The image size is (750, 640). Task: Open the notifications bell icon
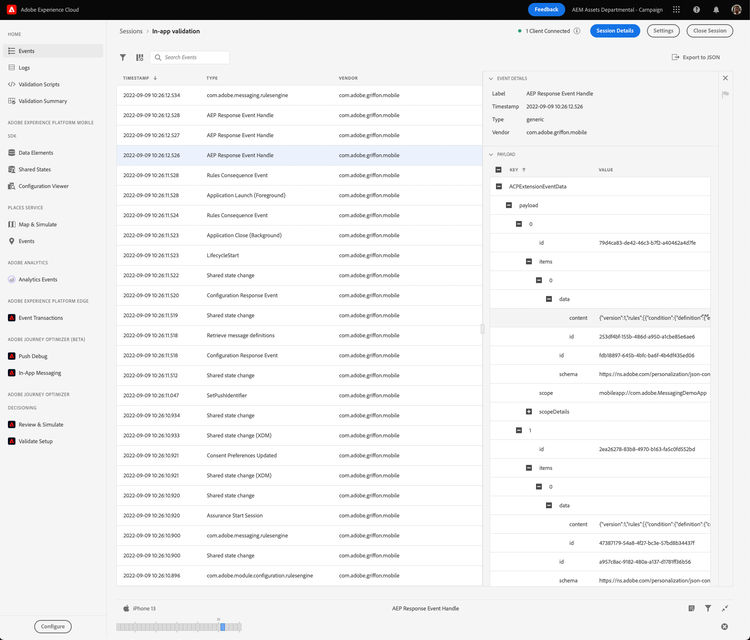point(716,10)
